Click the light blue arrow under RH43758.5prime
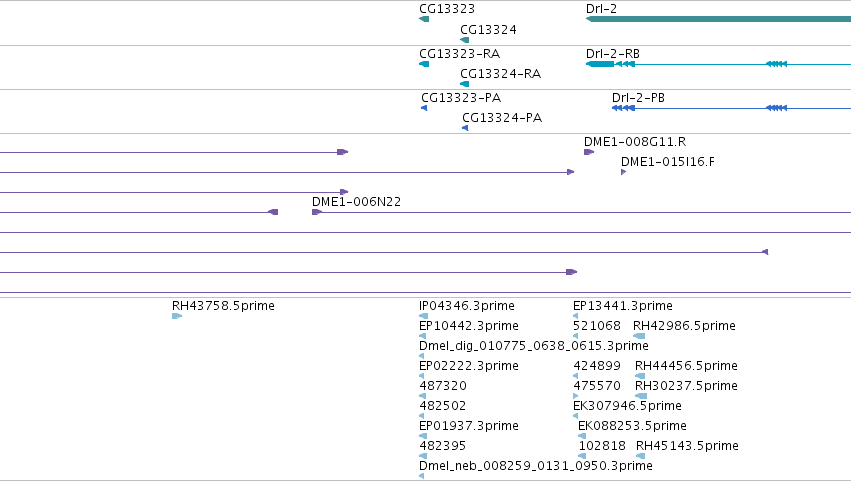The width and height of the screenshot is (851, 481). click(177, 316)
